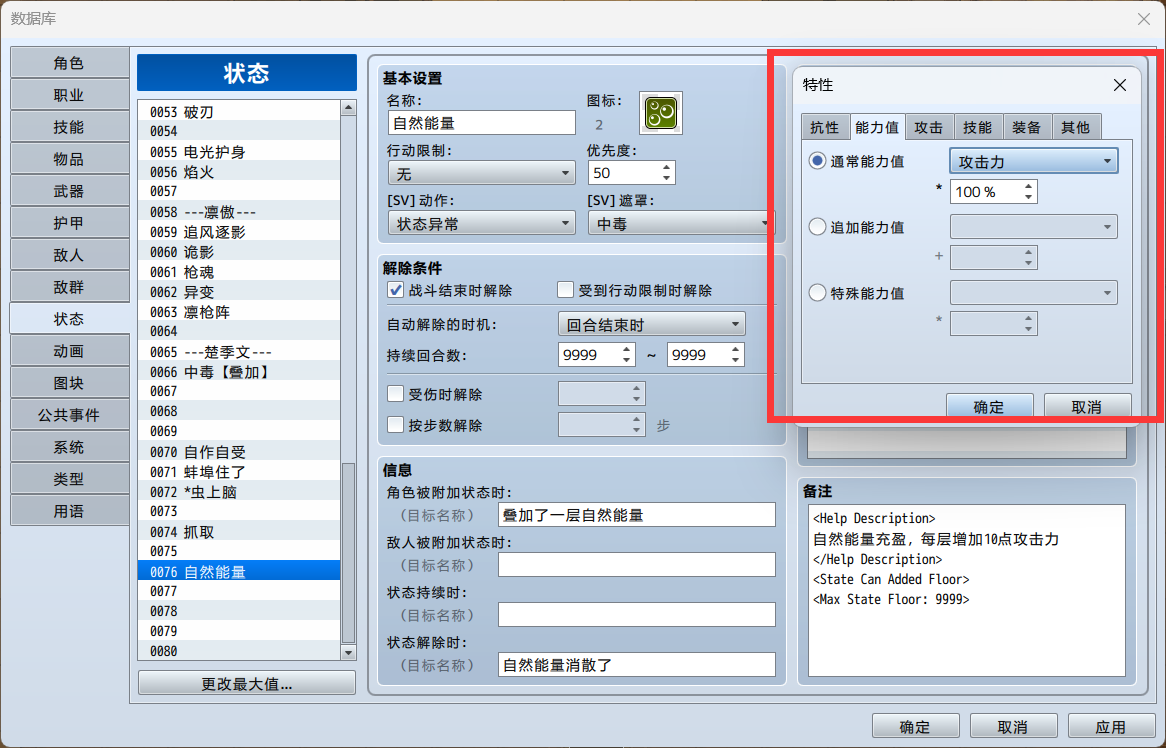Click 确定 at bottom of database window
1166x748 pixels.
(915, 726)
